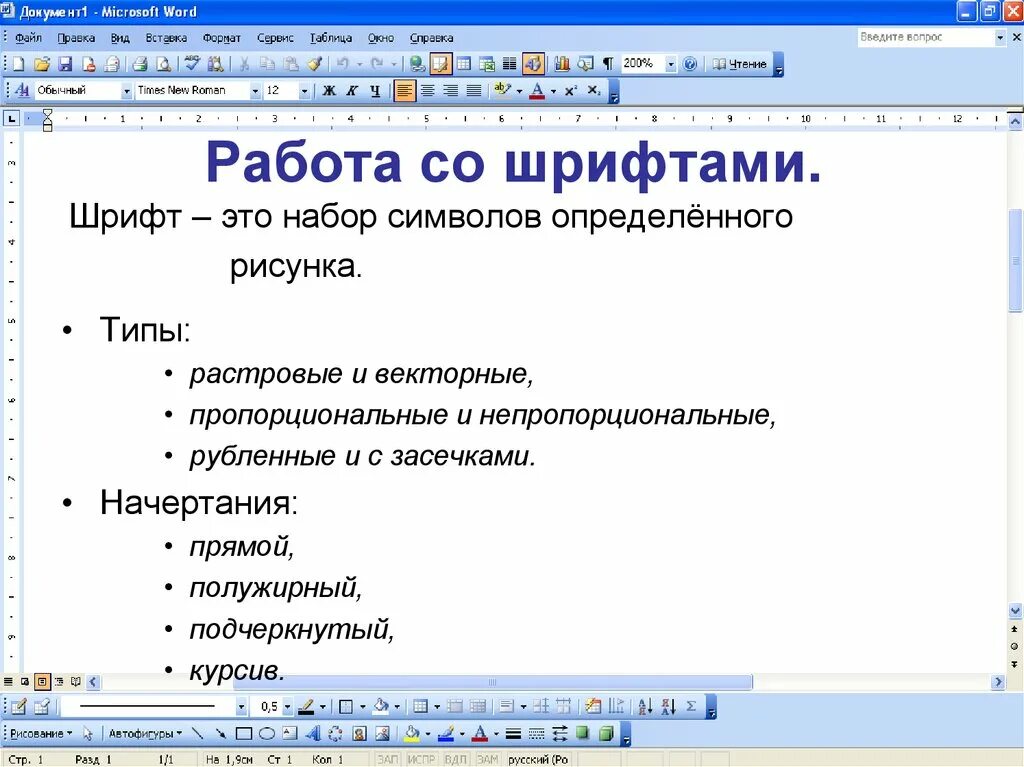Screen dimensions: 1024x767
Task: Toggle Bold (Ж) formatting
Action: [x=329, y=91]
